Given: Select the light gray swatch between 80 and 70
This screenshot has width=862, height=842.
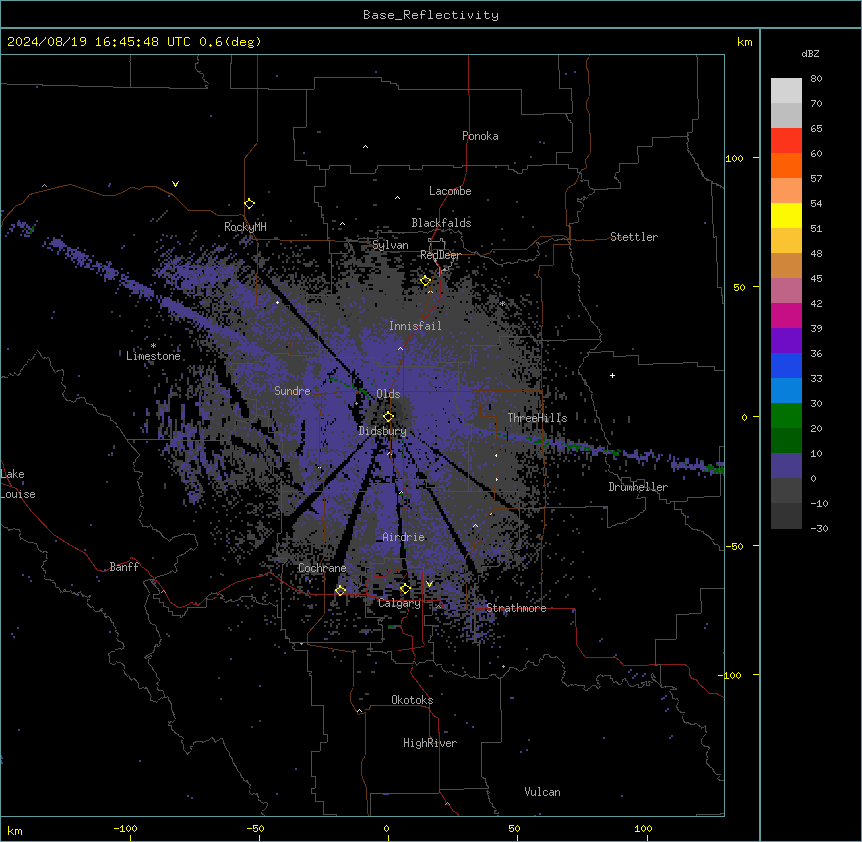Looking at the screenshot, I should pyautogui.click(x=786, y=91).
